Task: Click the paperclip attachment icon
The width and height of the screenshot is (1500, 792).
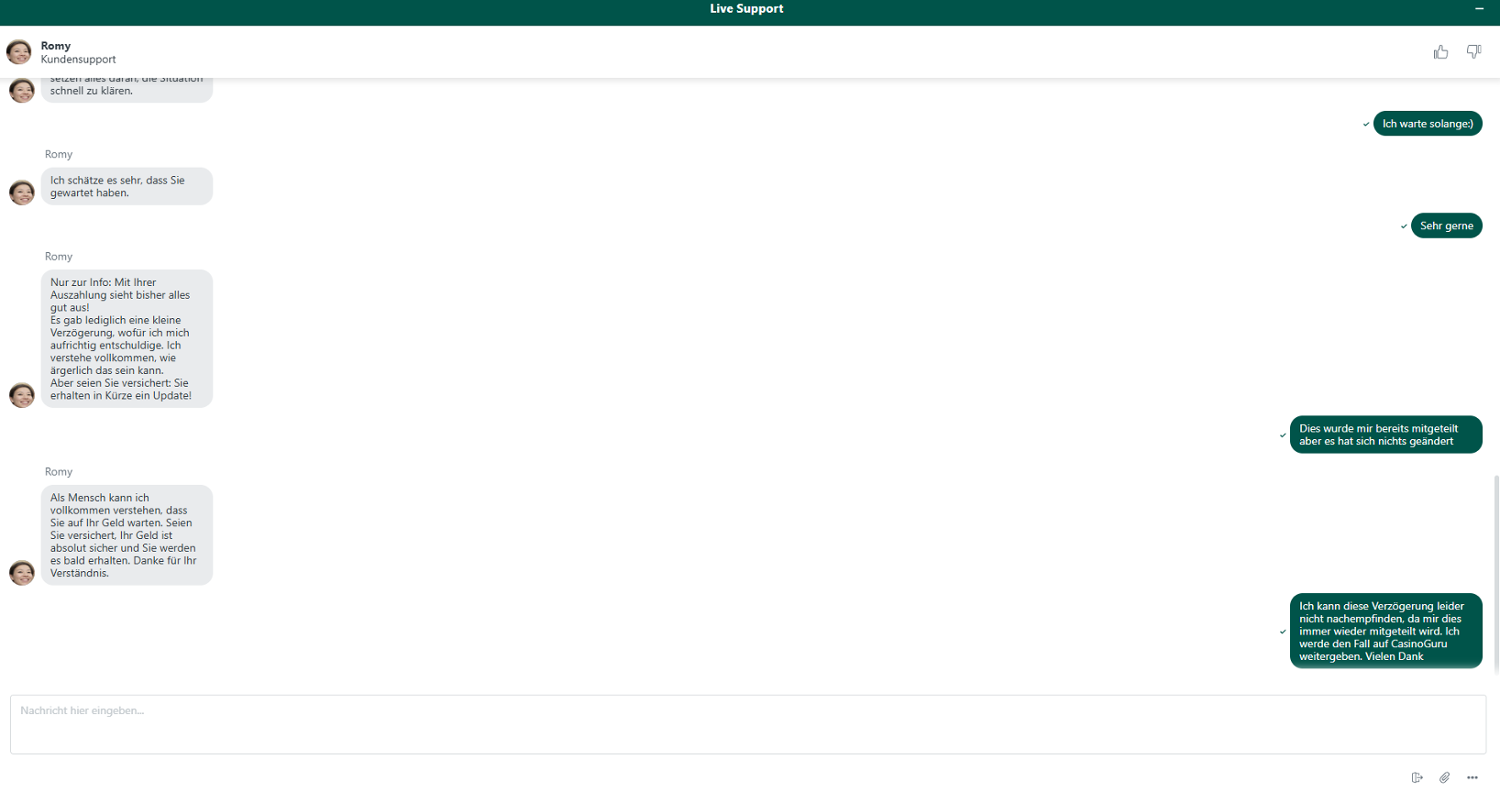Action: click(1444, 777)
